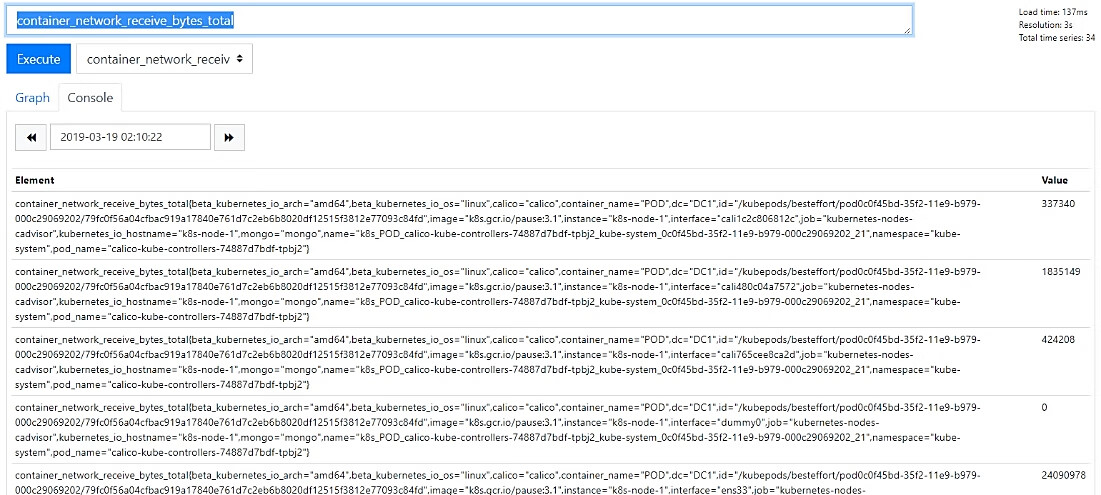
Task: Select result row with interface cali765cee8ca2d
Action: pyautogui.click(x=500, y=361)
